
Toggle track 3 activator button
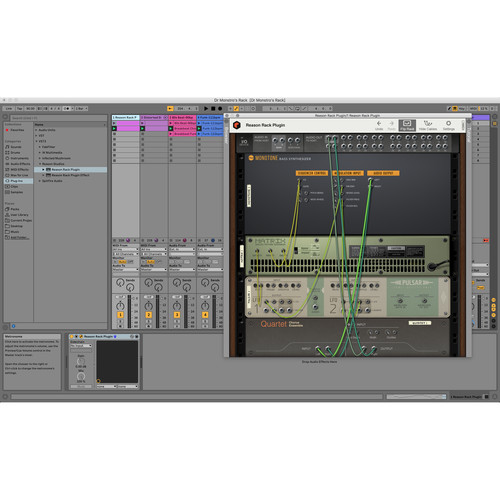[177, 315]
